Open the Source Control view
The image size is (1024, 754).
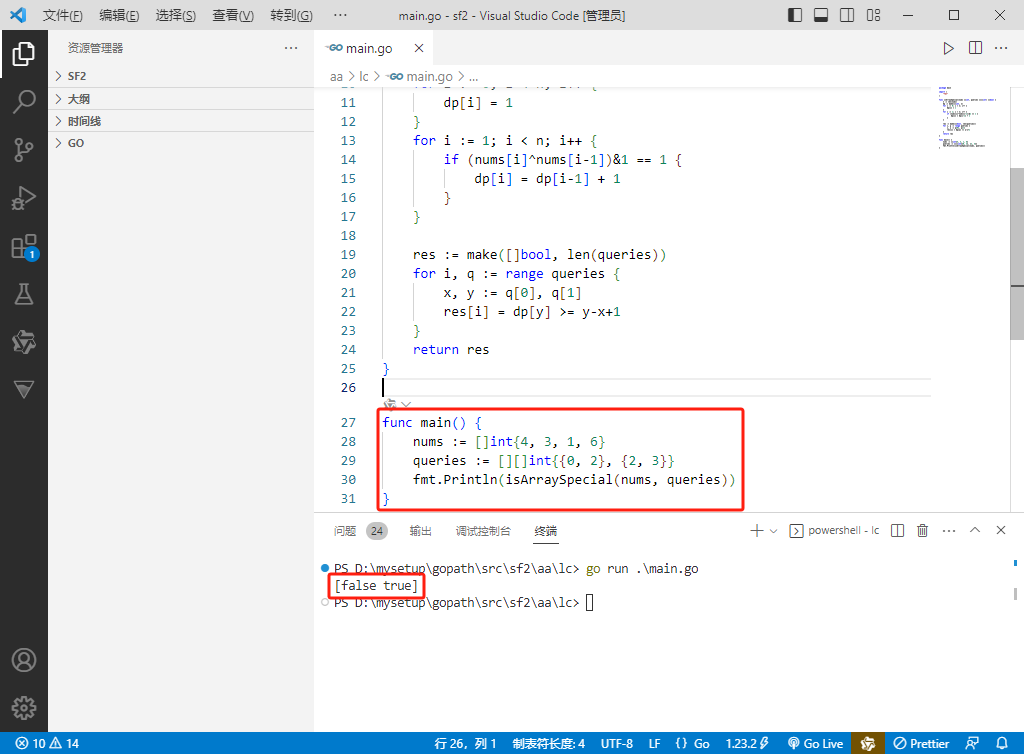point(24,150)
